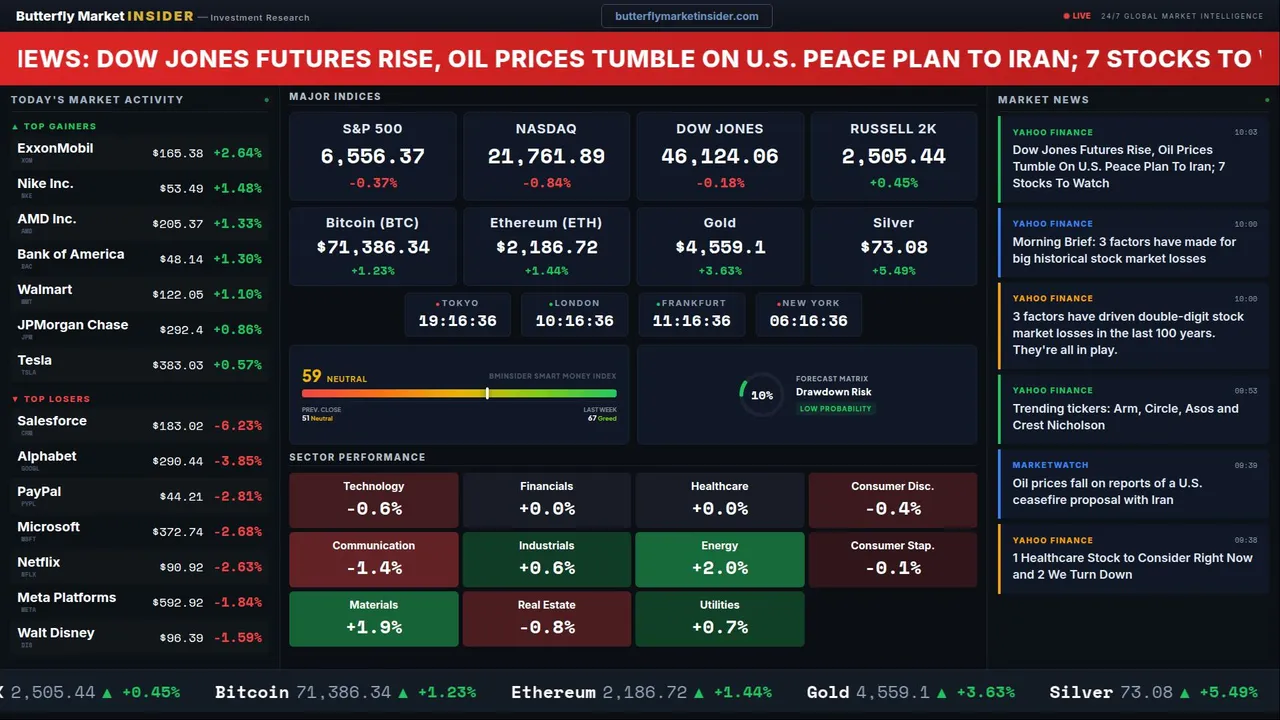The height and width of the screenshot is (720, 1280).
Task: Click the butterflymarketinsider.com address field
Action: (x=687, y=16)
